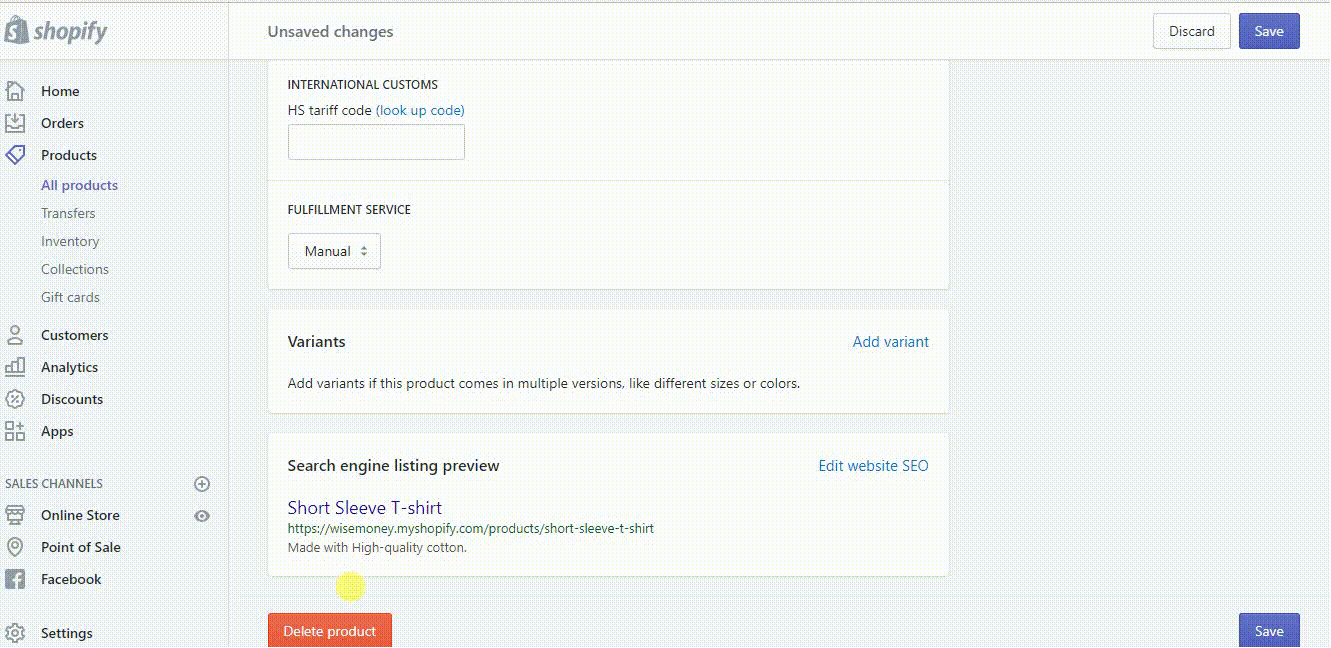Click the wisemoney.myshopify.com product URL
Screen dimensions: 1331x648
coord(471,528)
